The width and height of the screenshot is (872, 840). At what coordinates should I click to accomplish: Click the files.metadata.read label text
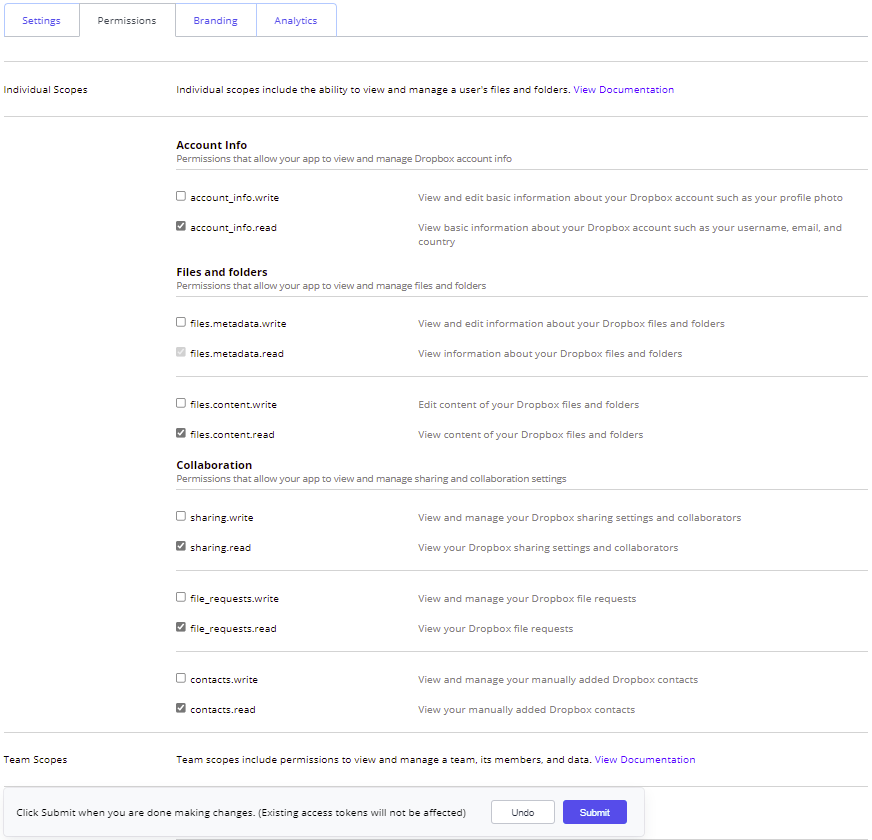(x=237, y=354)
